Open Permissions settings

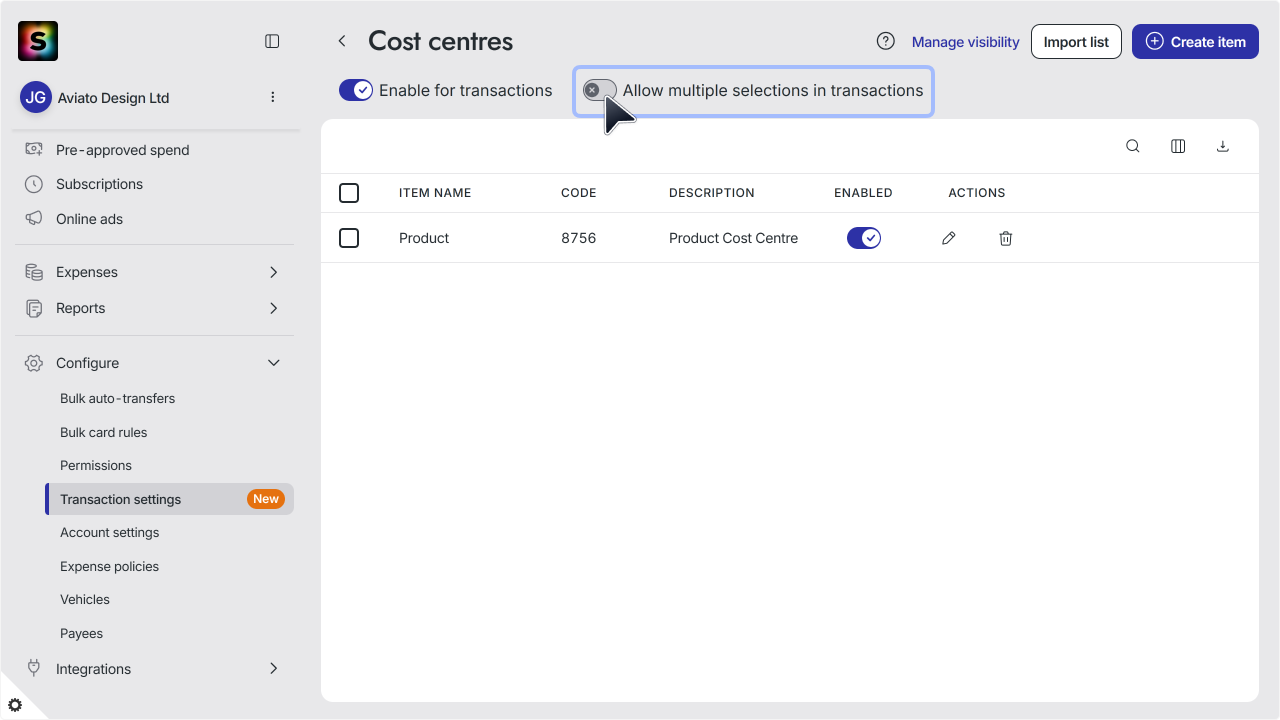96,465
